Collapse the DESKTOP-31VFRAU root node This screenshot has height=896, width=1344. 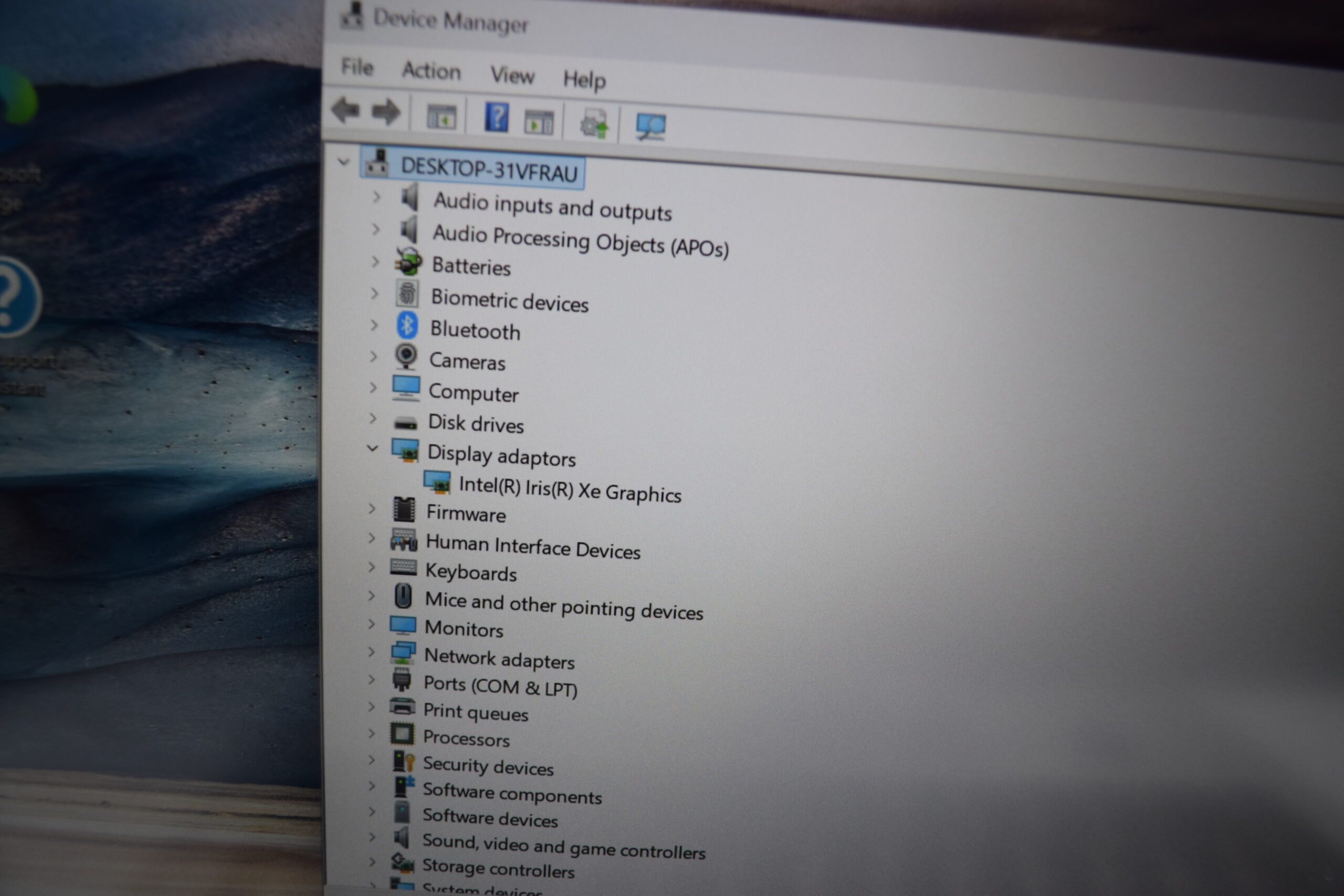click(x=343, y=162)
